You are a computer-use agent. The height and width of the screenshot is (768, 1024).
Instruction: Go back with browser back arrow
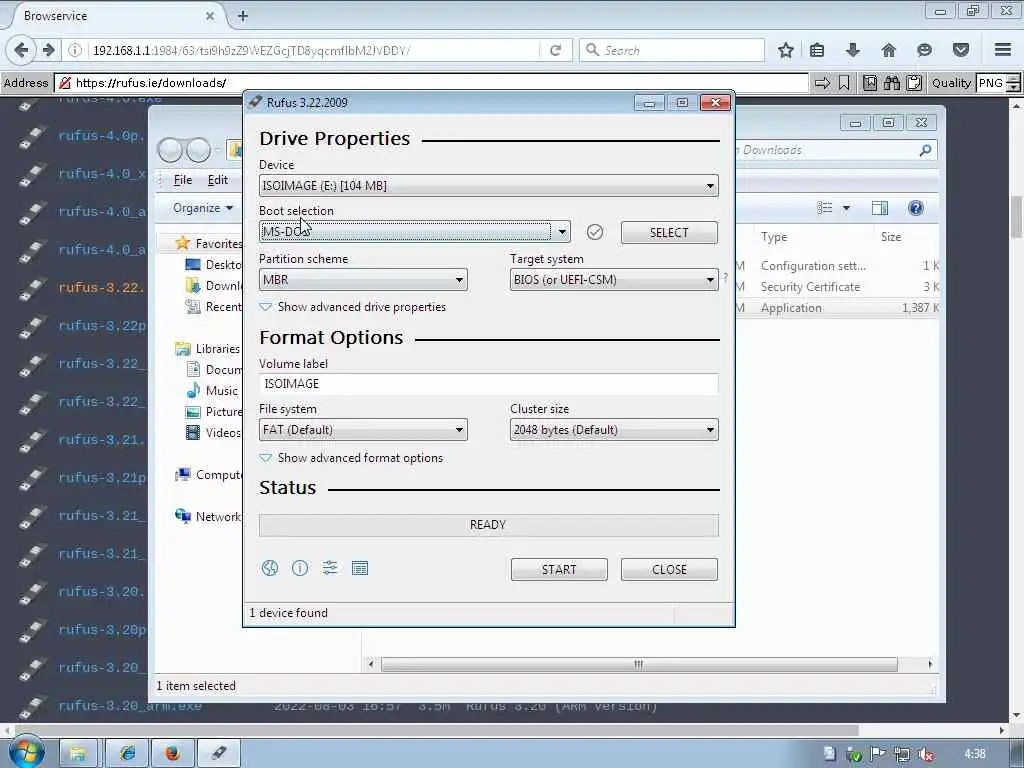[21, 50]
